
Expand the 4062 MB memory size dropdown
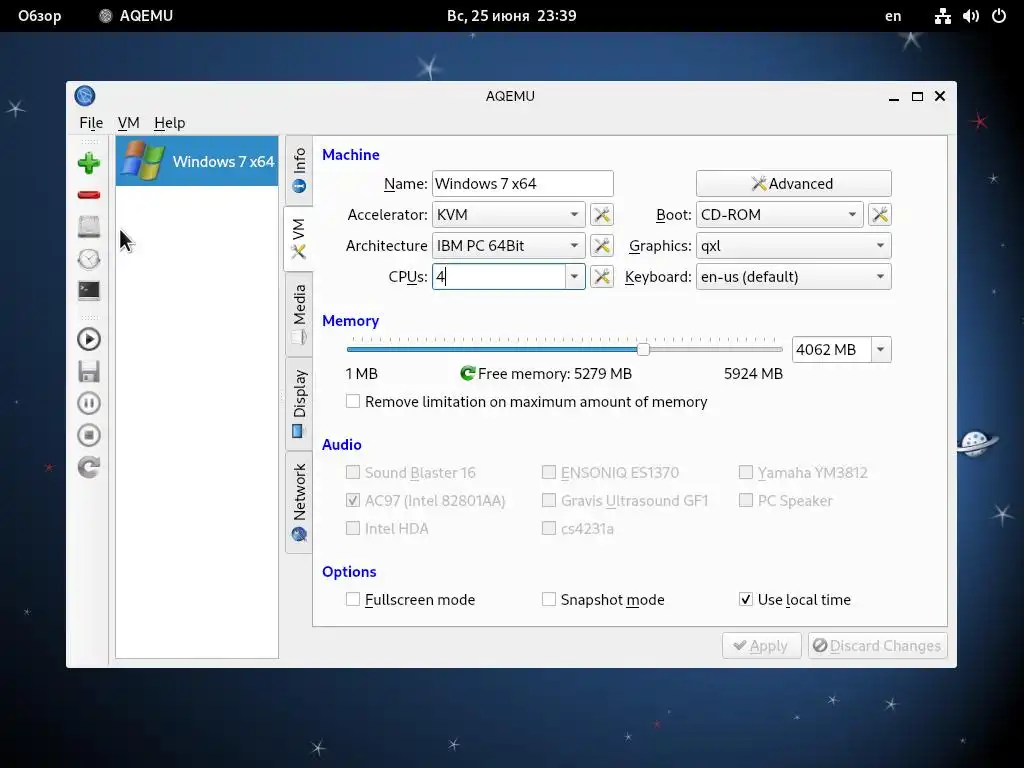[x=880, y=349]
